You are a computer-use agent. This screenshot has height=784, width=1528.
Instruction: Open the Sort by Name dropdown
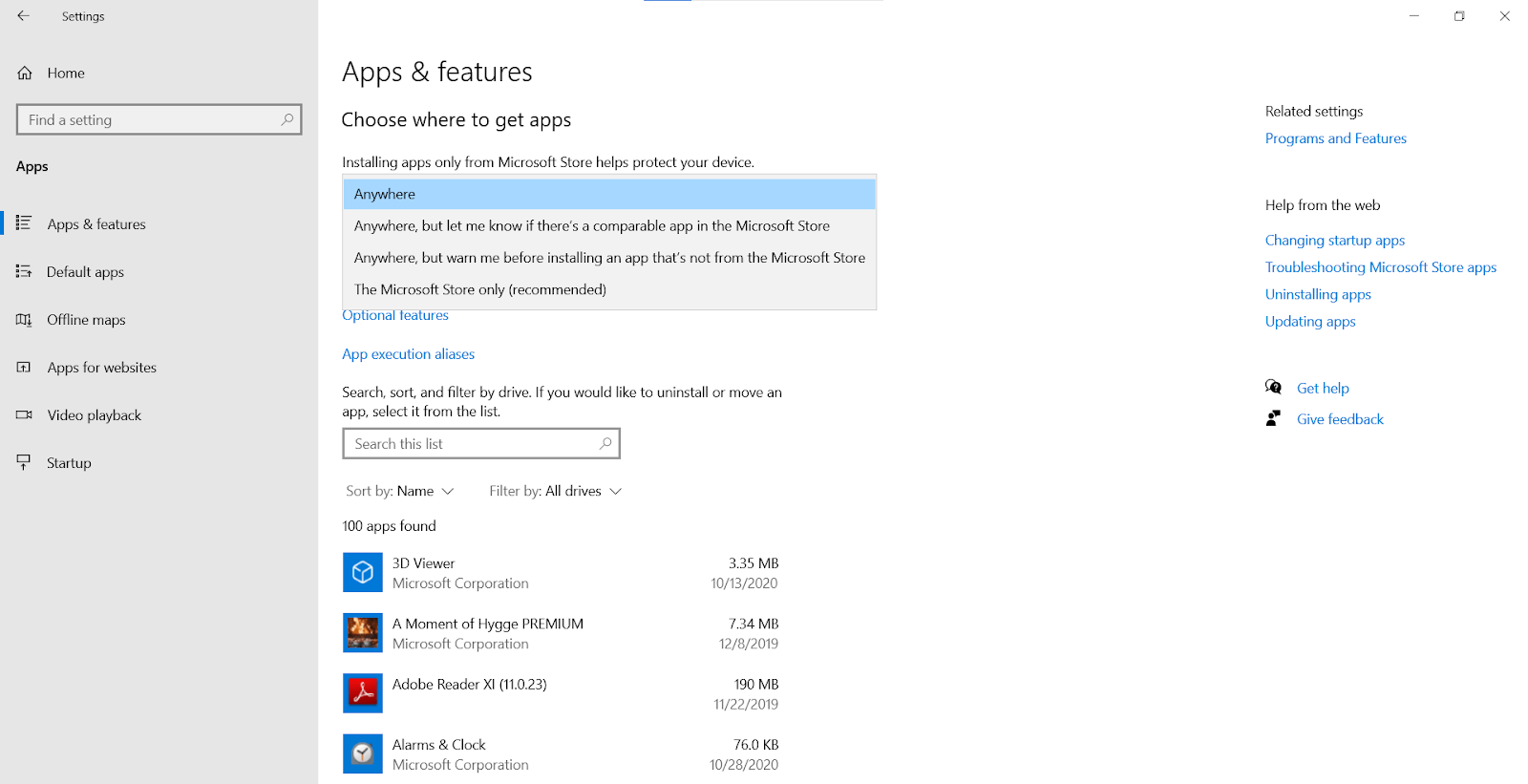coord(399,491)
